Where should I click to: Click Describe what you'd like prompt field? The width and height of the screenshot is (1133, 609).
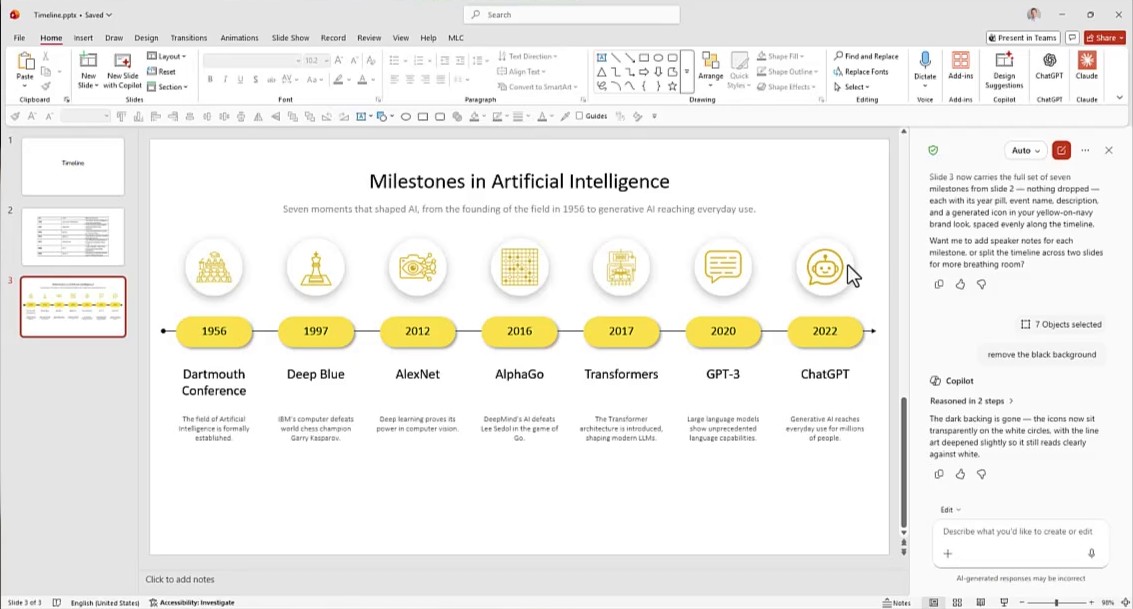tap(1017, 532)
